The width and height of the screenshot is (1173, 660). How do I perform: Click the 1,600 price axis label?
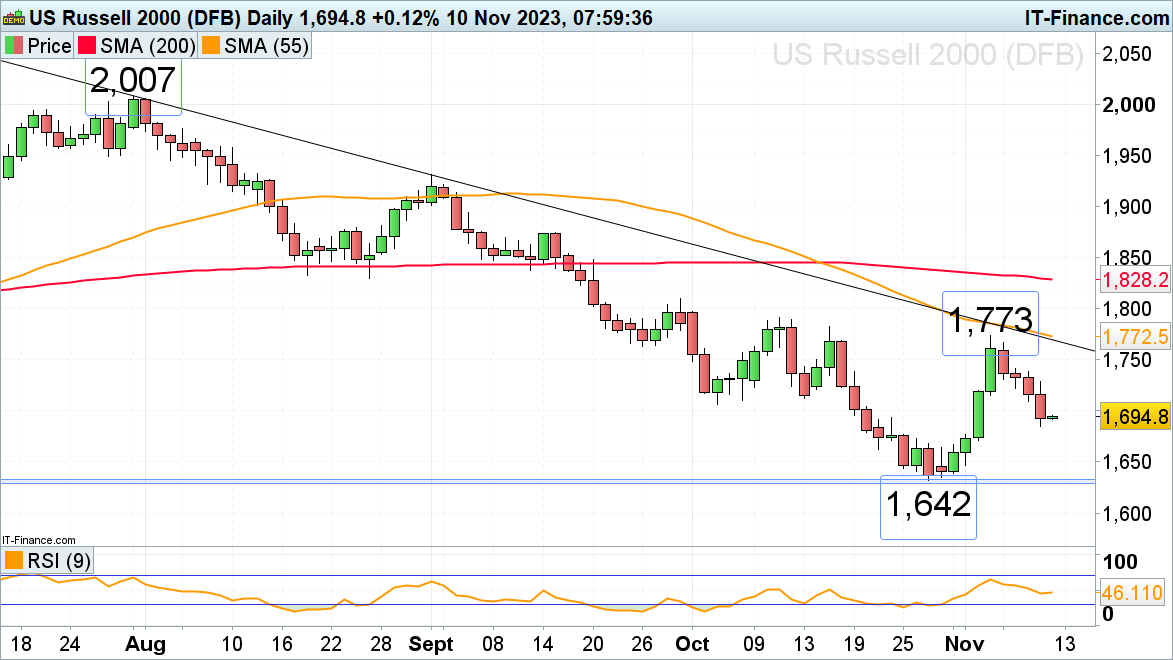[1127, 513]
